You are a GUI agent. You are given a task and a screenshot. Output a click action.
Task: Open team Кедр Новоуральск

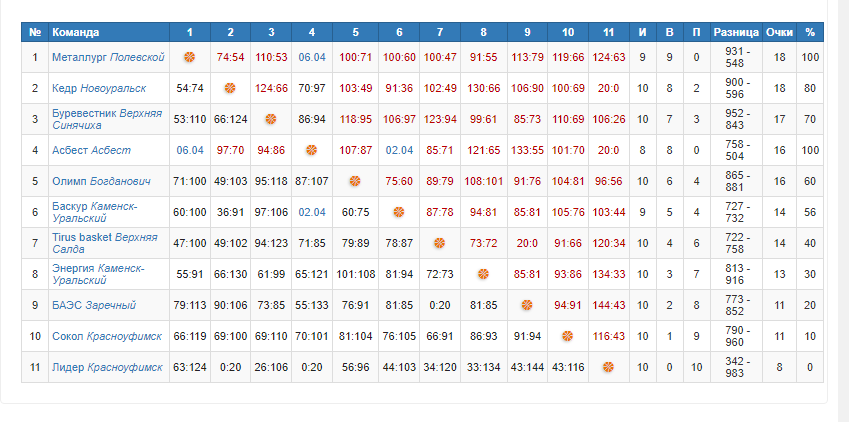click(99, 88)
